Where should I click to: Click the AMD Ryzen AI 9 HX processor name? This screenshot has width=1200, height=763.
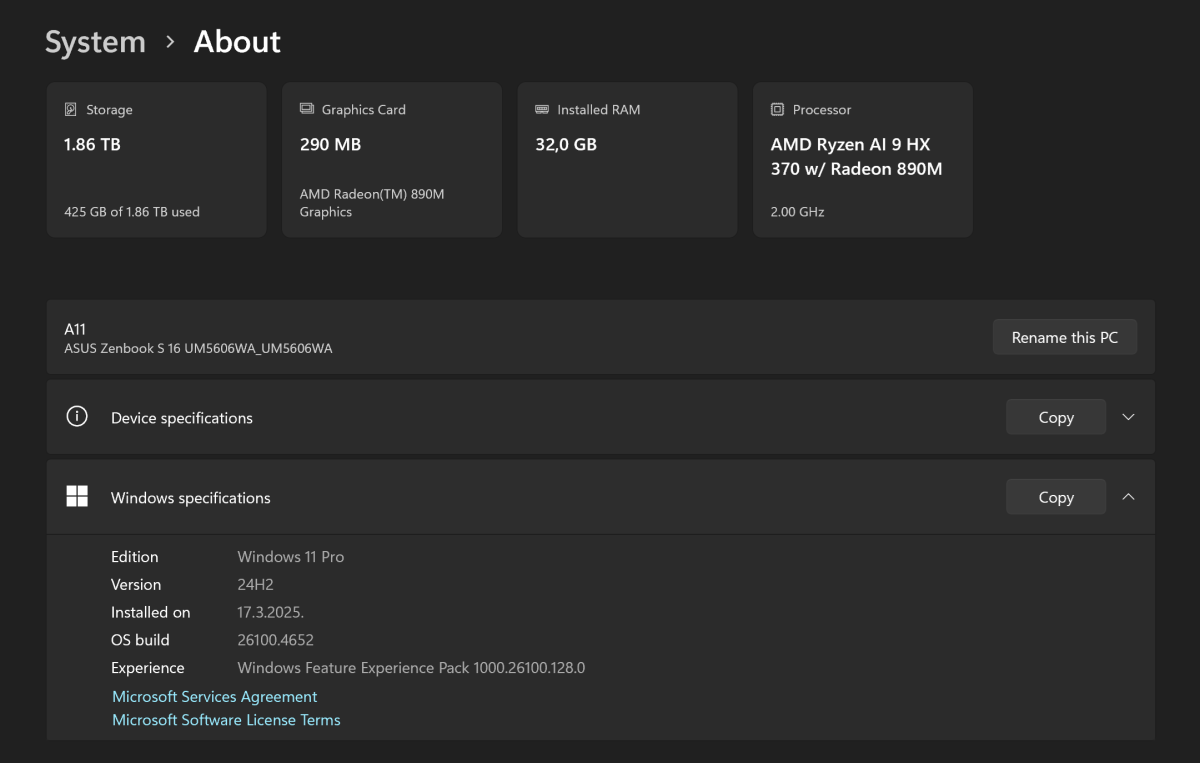click(857, 157)
